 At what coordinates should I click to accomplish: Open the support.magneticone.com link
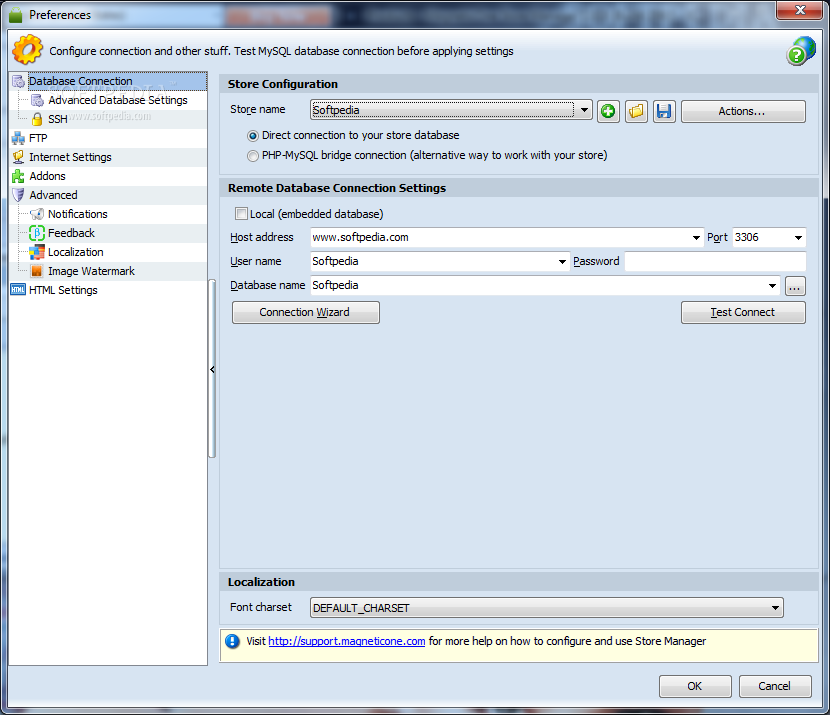(x=347, y=641)
